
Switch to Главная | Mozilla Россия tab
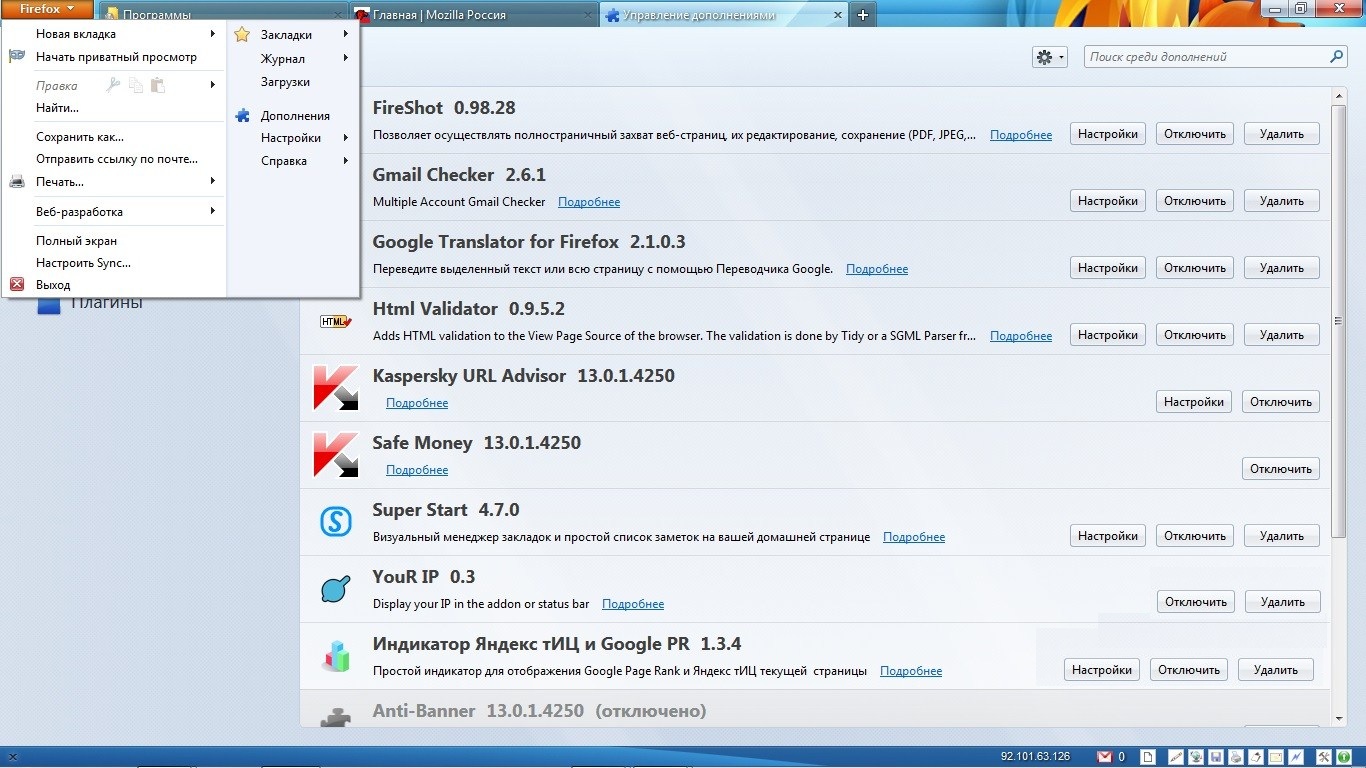(x=474, y=15)
